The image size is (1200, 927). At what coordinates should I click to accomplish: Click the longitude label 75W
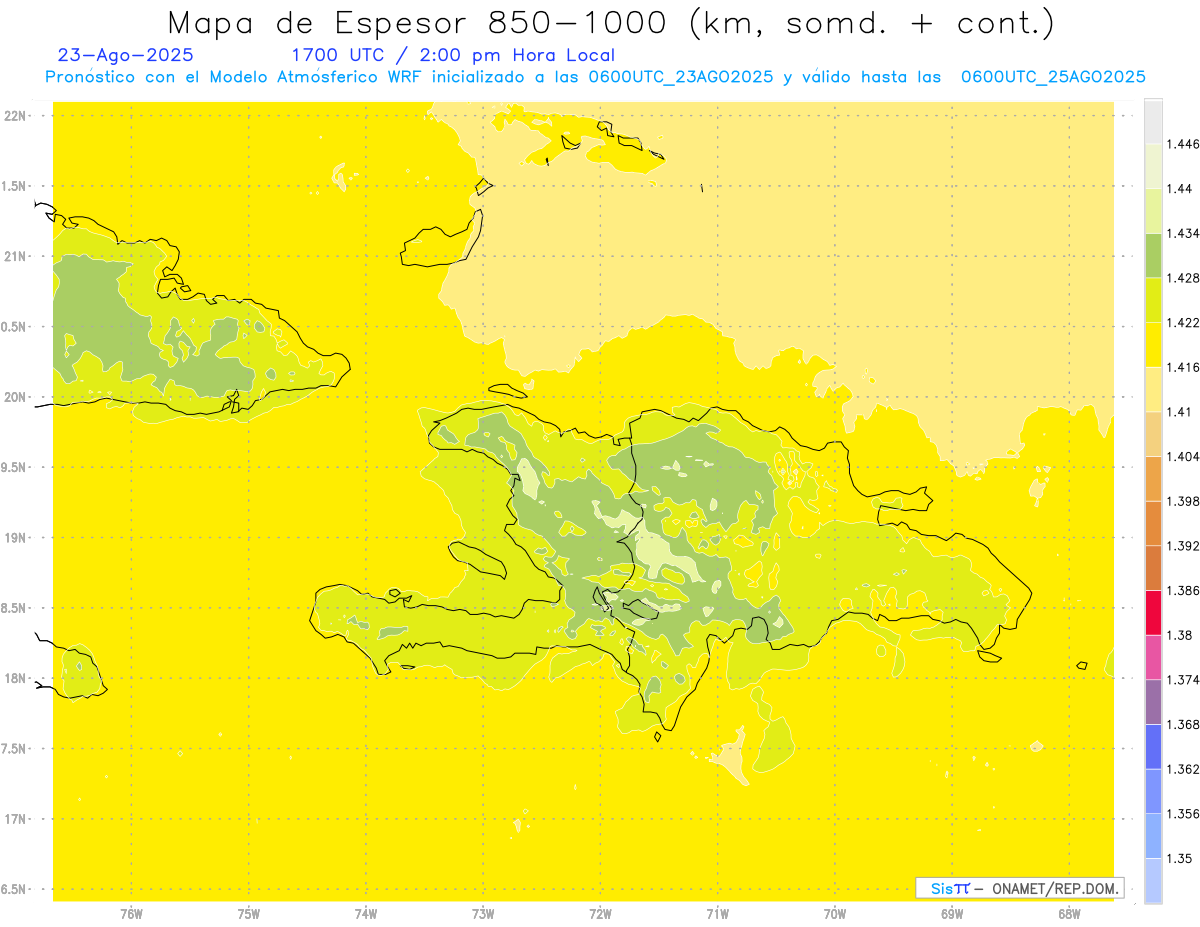tap(249, 914)
